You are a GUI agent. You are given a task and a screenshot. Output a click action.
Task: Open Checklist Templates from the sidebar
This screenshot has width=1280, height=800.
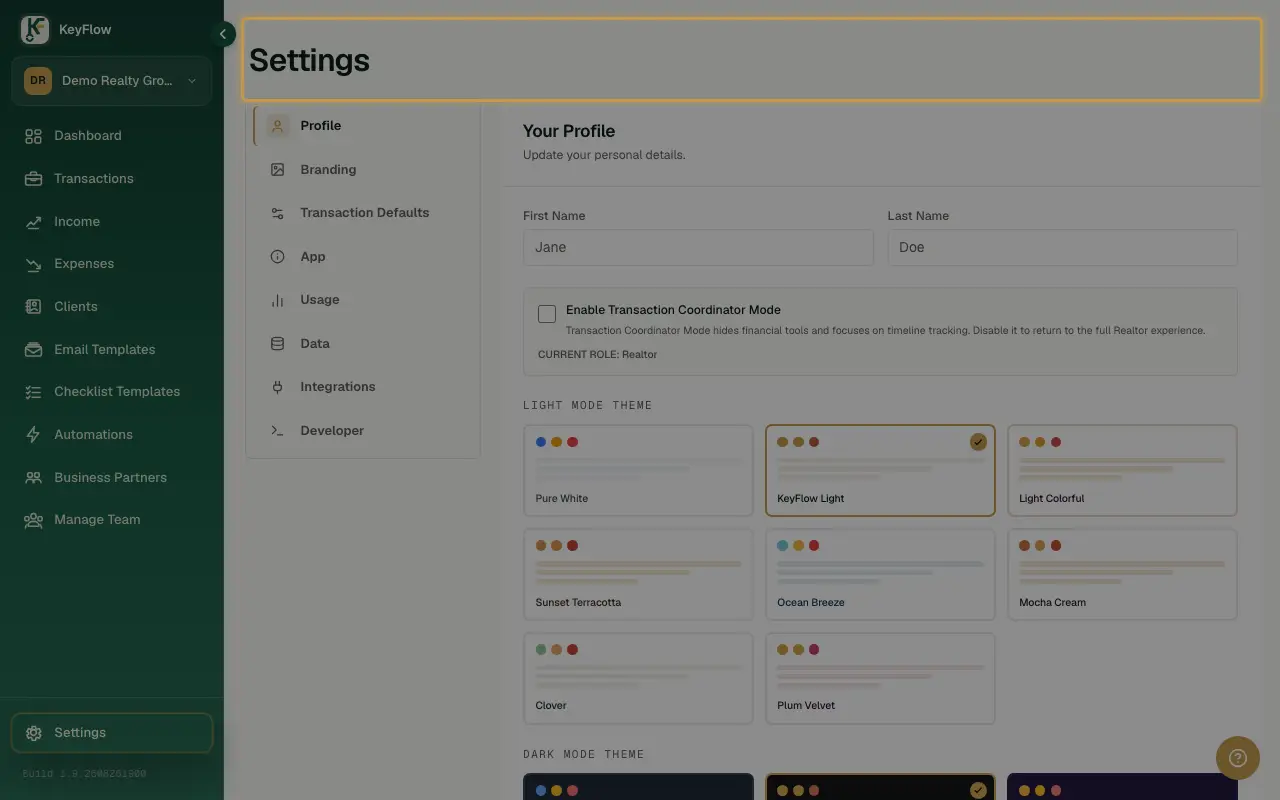click(x=112, y=392)
